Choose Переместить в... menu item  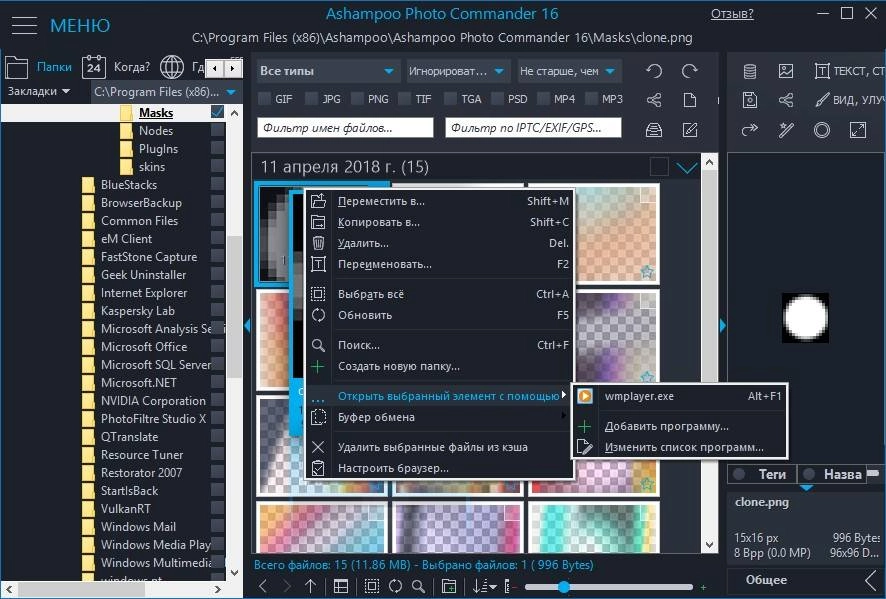click(438, 201)
